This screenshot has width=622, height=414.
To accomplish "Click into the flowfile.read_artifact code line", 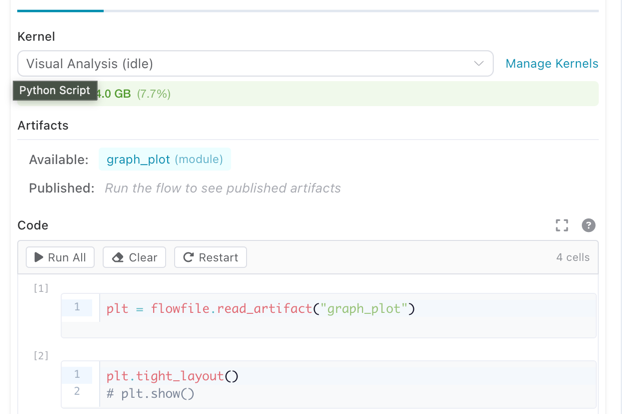I will [260, 309].
